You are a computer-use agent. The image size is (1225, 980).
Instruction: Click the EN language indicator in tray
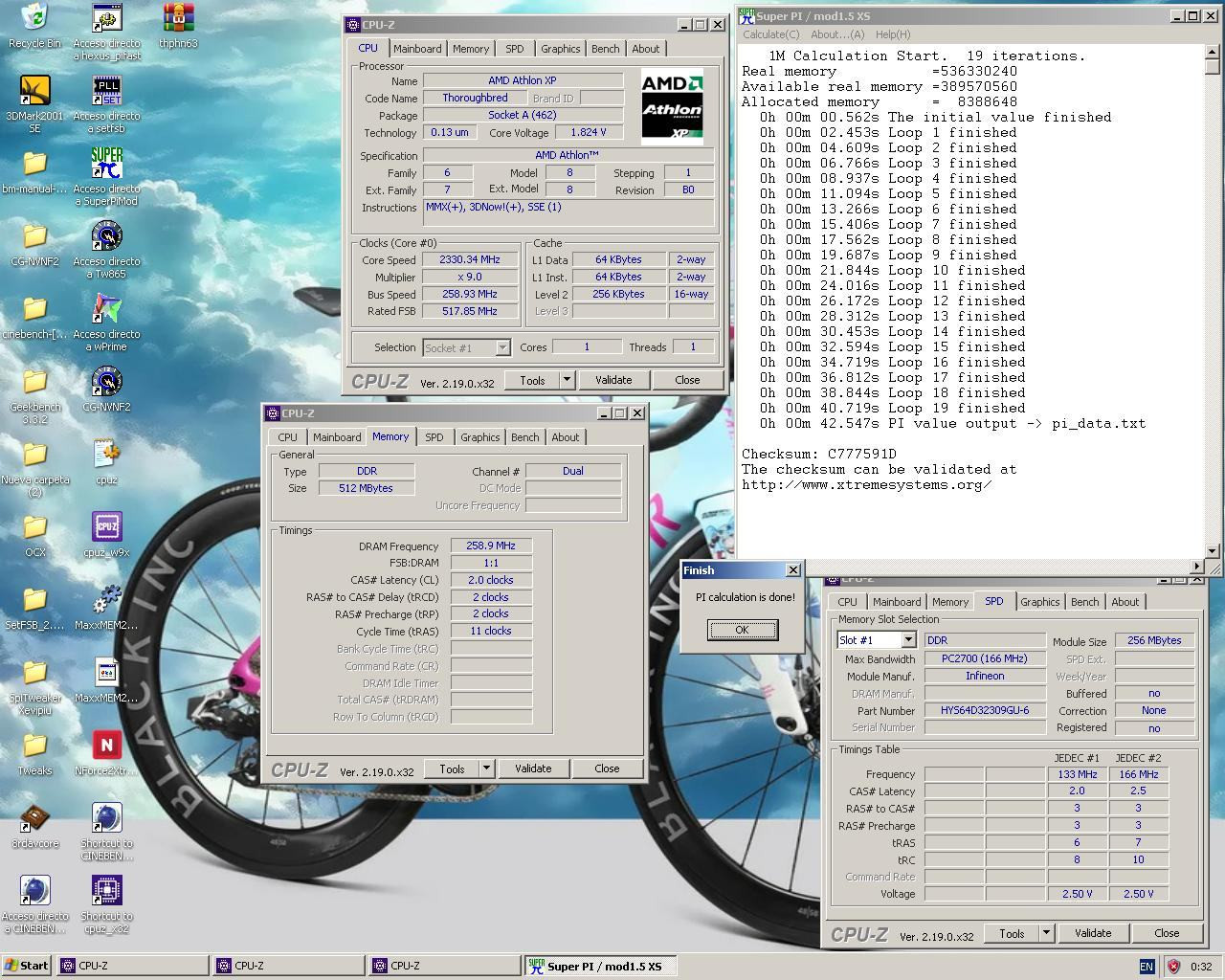point(1147,966)
